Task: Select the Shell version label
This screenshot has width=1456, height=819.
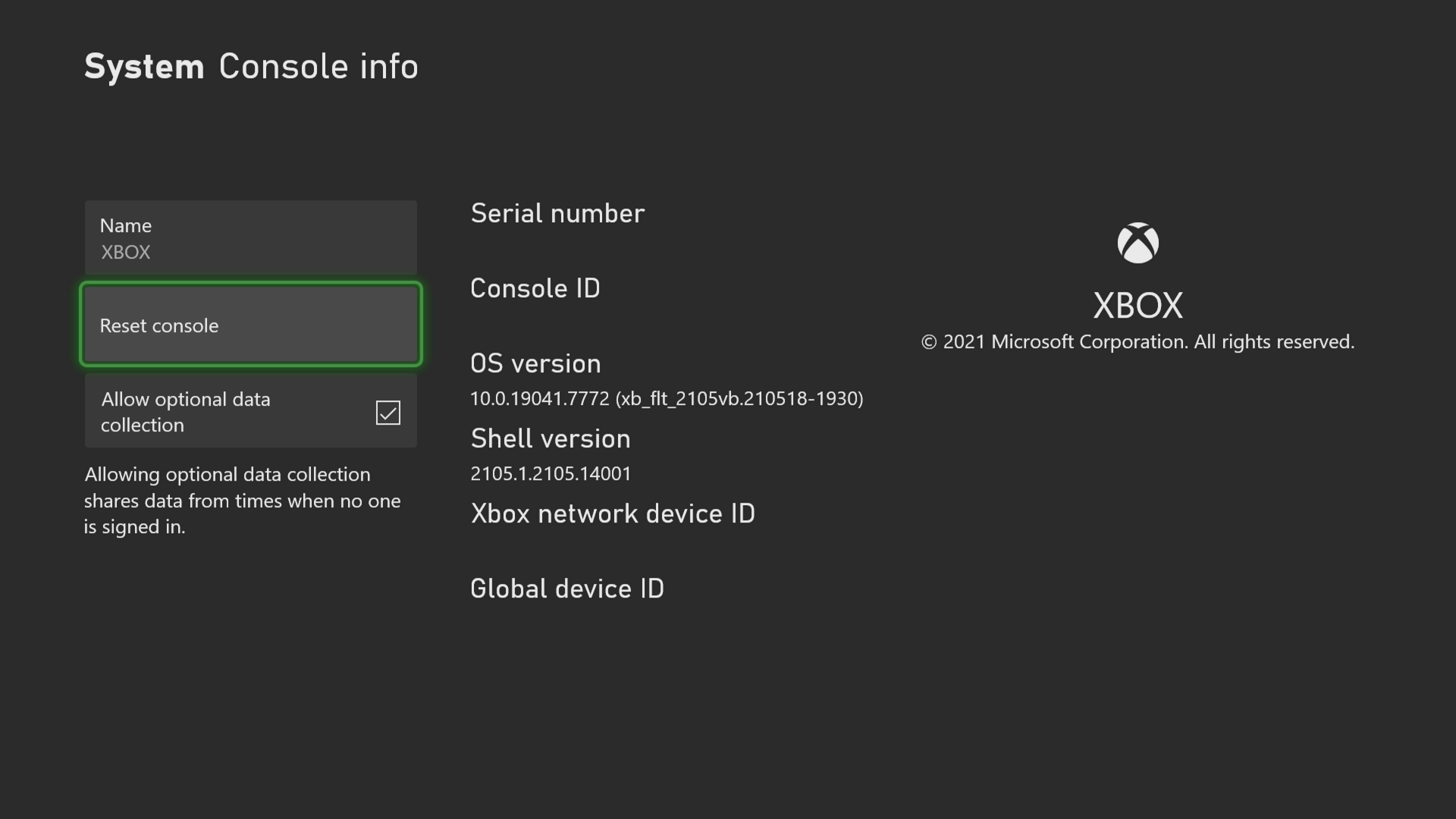Action: [551, 438]
